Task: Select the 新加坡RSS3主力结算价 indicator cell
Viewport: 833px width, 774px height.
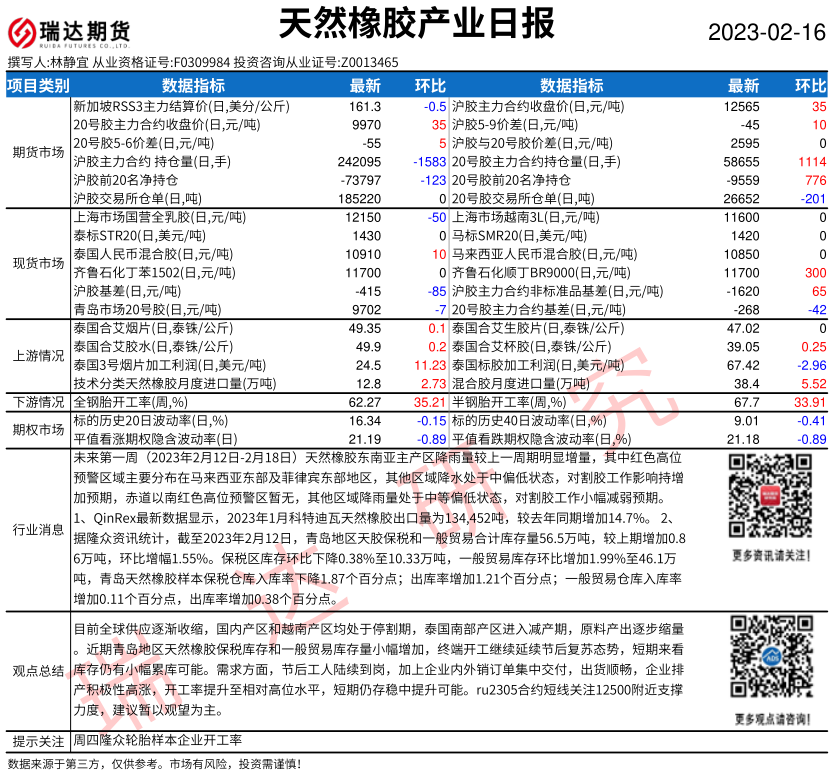Action: point(182,106)
